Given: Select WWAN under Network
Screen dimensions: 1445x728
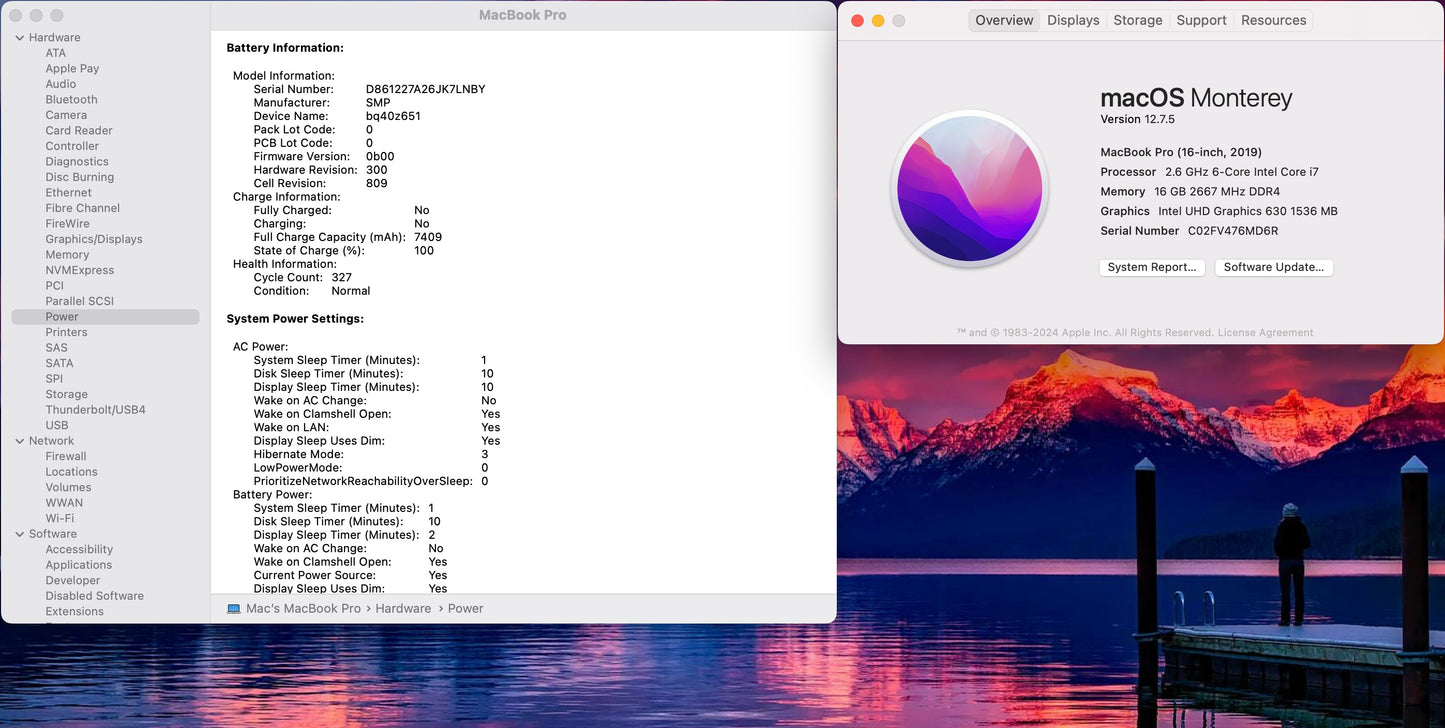Looking at the screenshot, I should [x=64, y=503].
